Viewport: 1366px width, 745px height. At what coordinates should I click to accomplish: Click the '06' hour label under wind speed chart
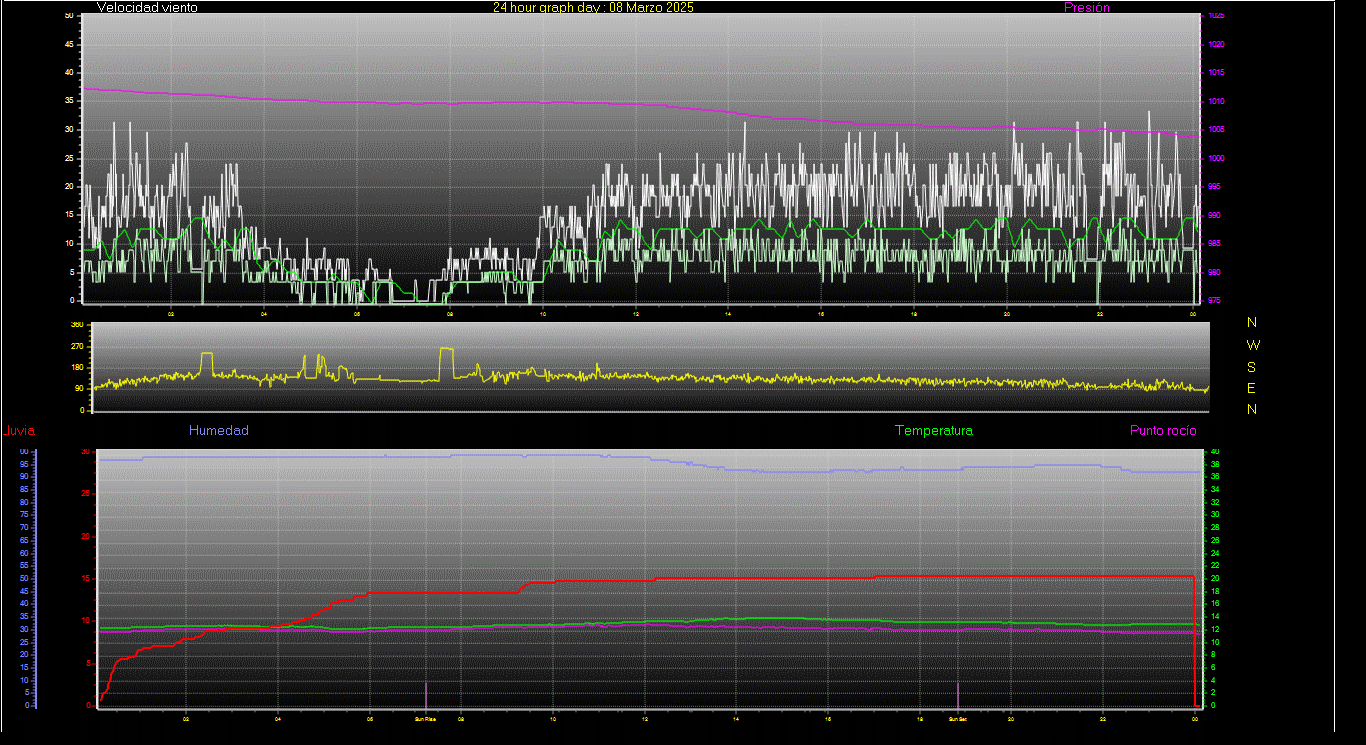(357, 314)
